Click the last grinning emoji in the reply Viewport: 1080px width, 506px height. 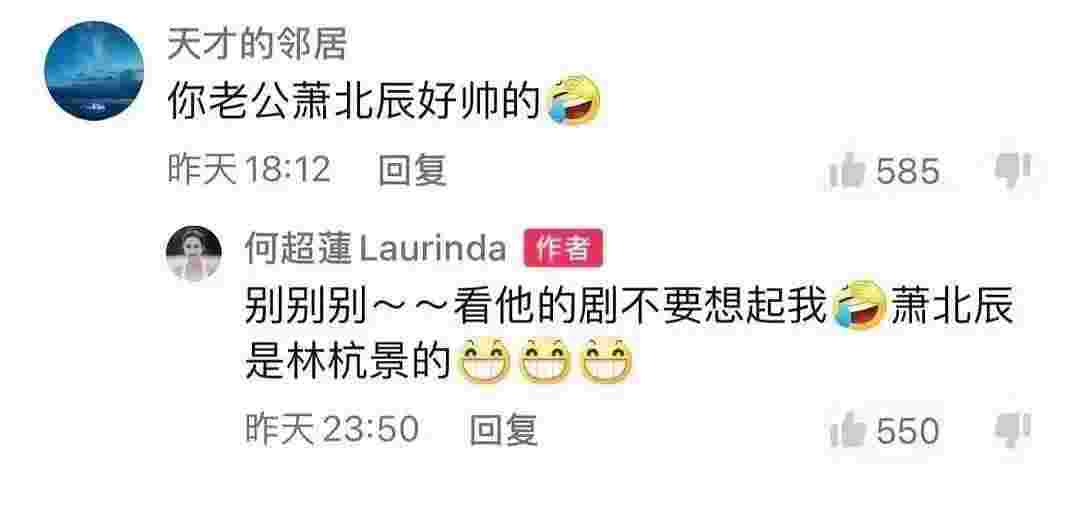607,362
